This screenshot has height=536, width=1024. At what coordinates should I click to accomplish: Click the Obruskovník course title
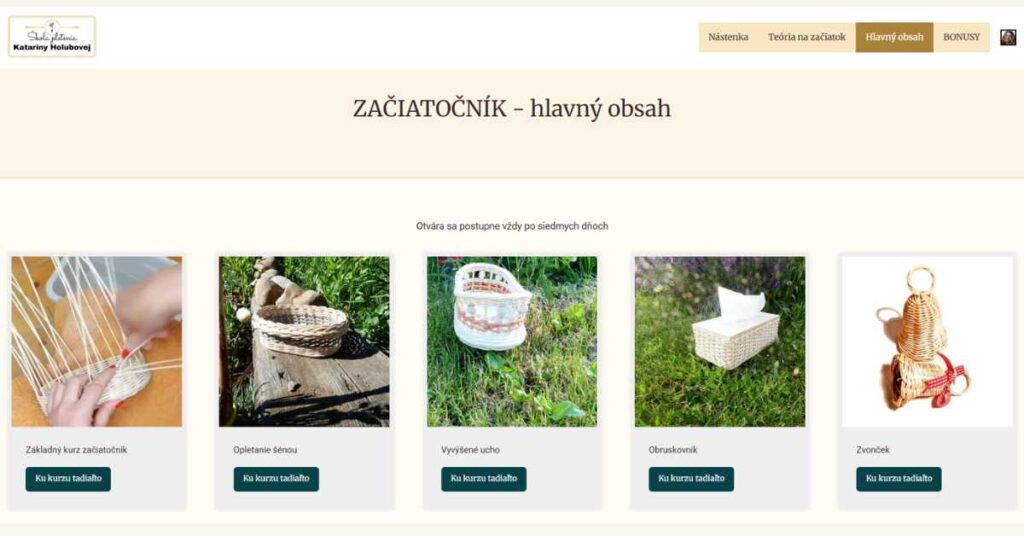[673, 450]
